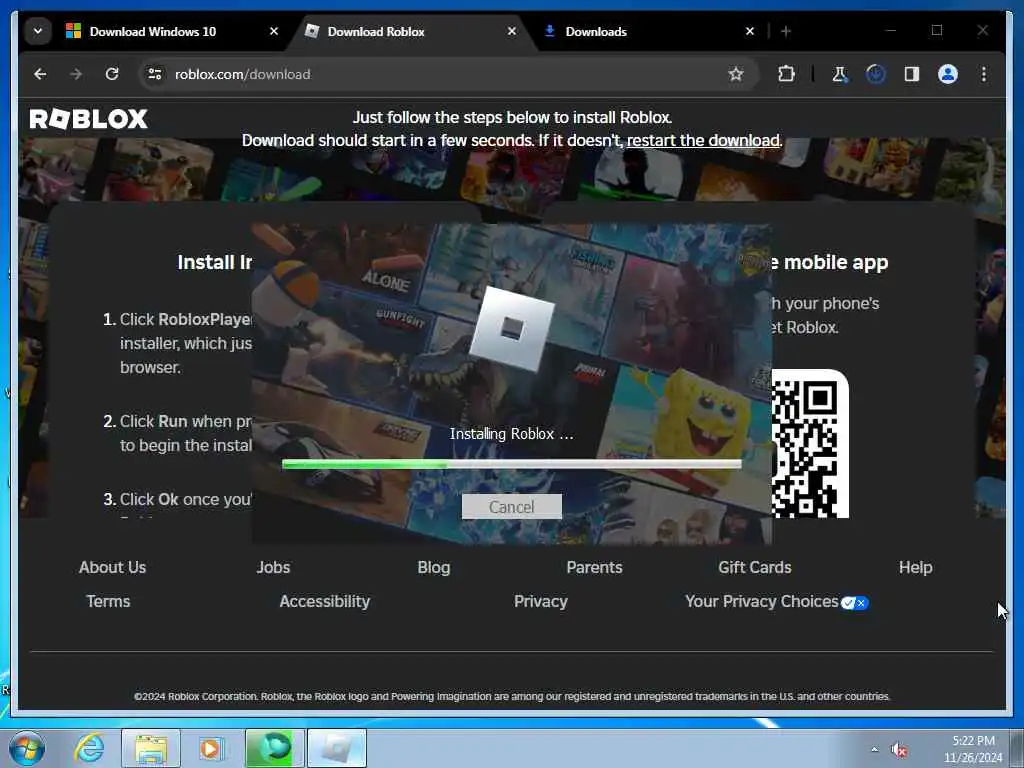Show hidden system tray icons
This screenshot has width=1024, height=768.
tap(874, 750)
